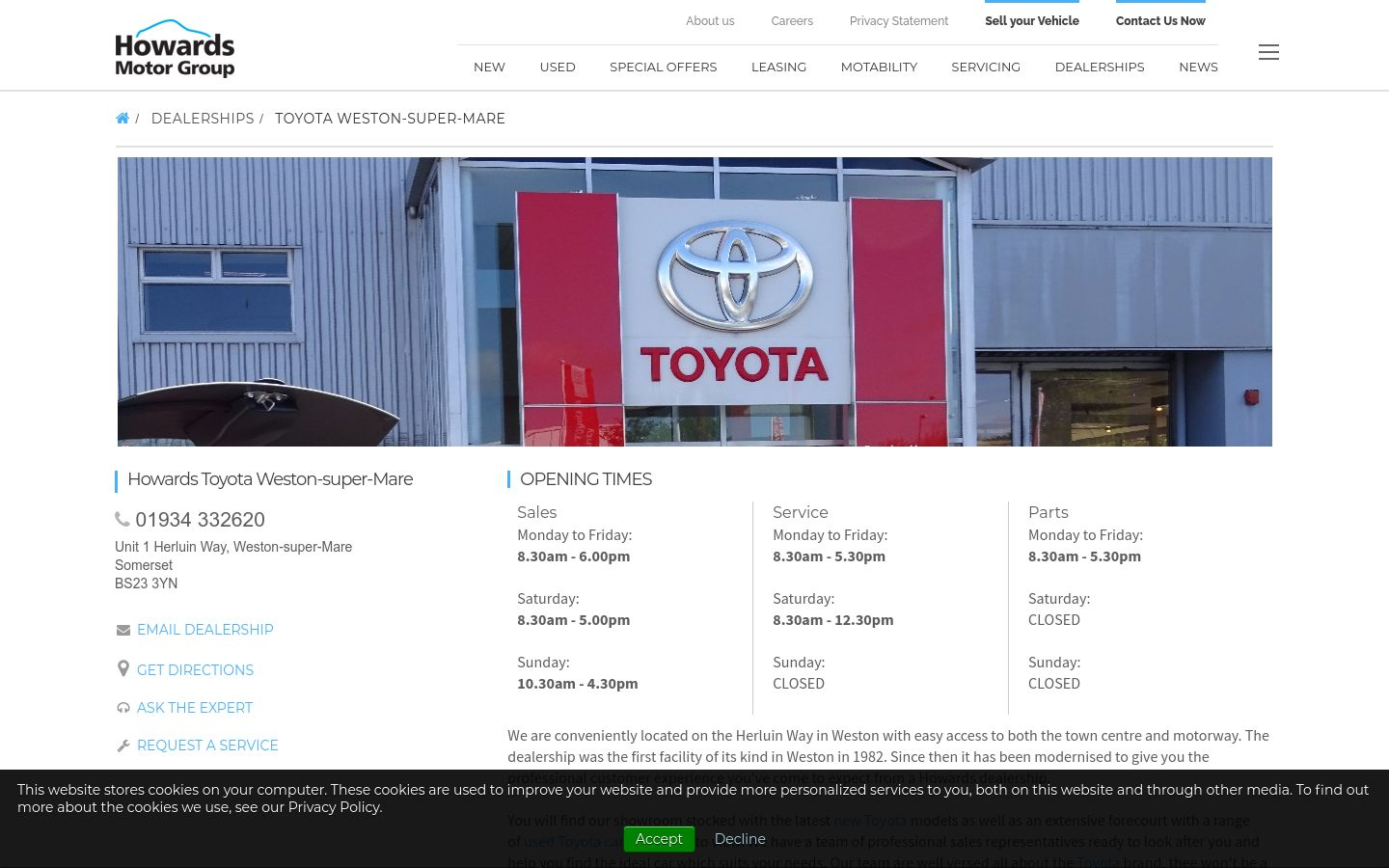
Task: Click the REQUEST A SERVICE link
Action: point(207,746)
